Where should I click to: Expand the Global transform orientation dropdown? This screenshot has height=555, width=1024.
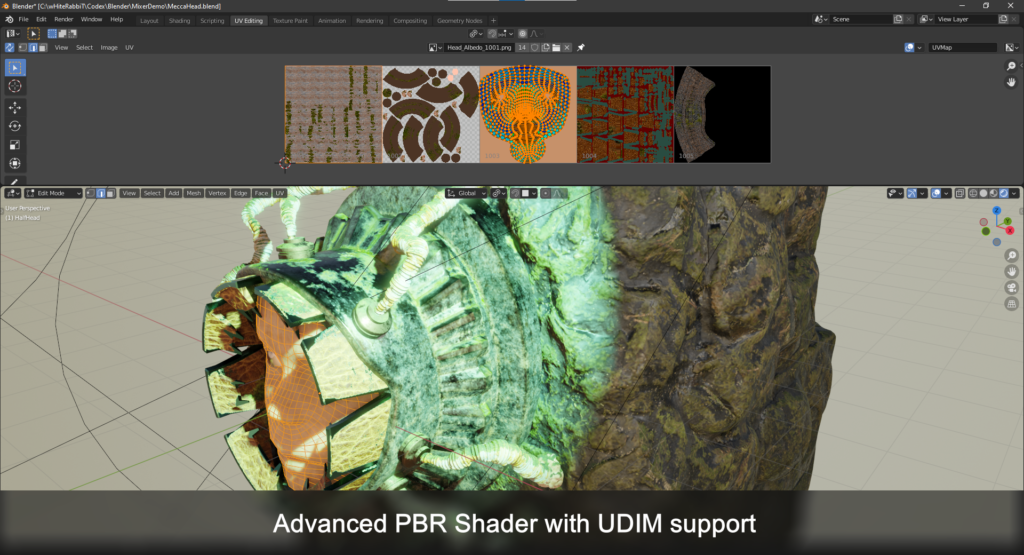[466, 193]
